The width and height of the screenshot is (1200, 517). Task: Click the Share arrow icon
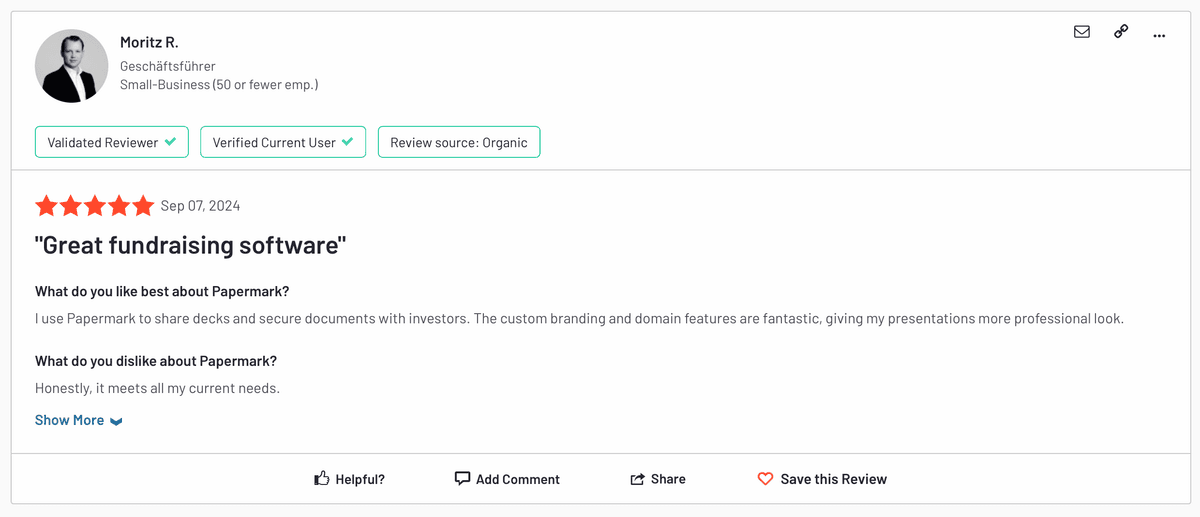(637, 479)
